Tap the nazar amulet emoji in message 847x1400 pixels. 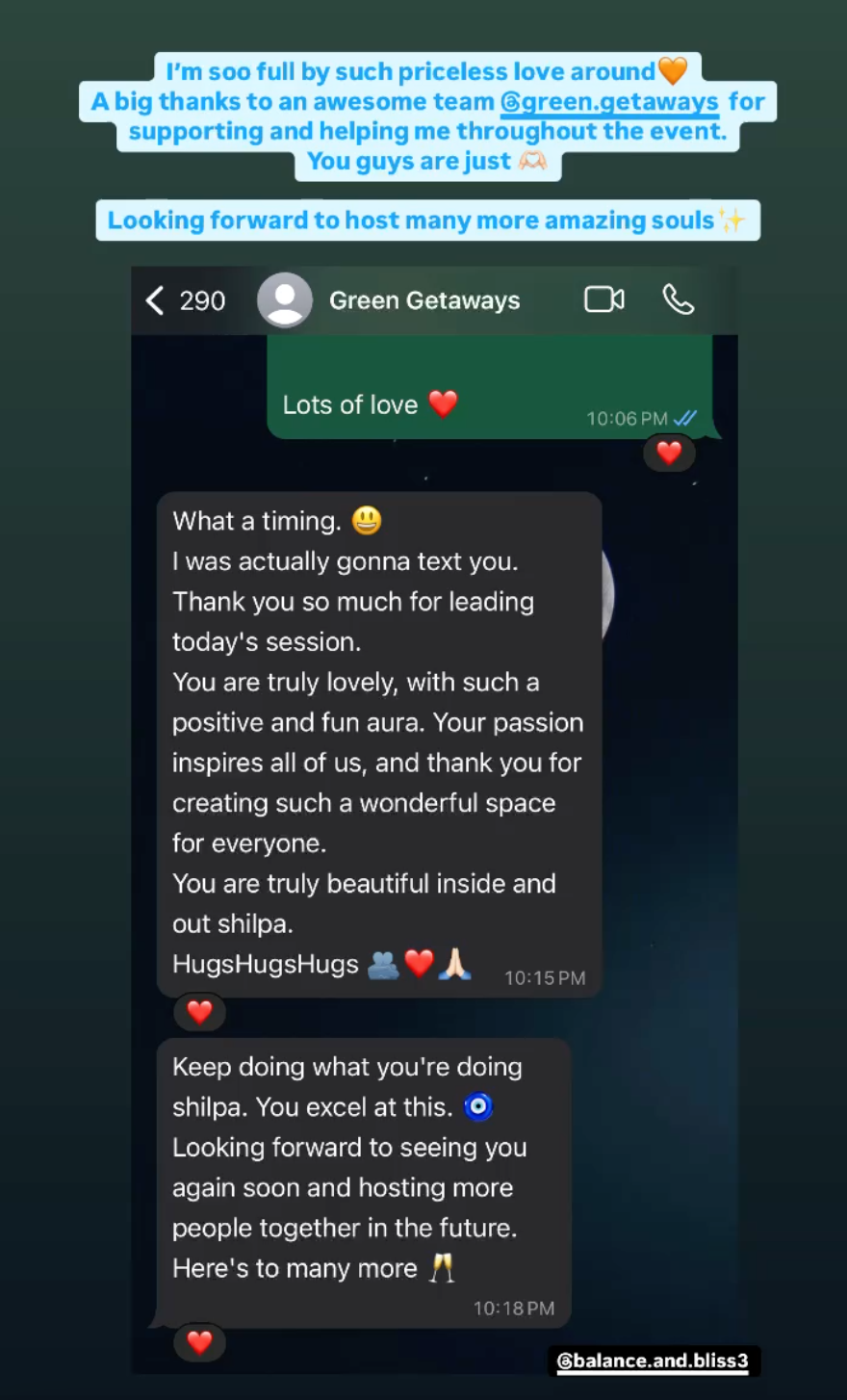478,1107
